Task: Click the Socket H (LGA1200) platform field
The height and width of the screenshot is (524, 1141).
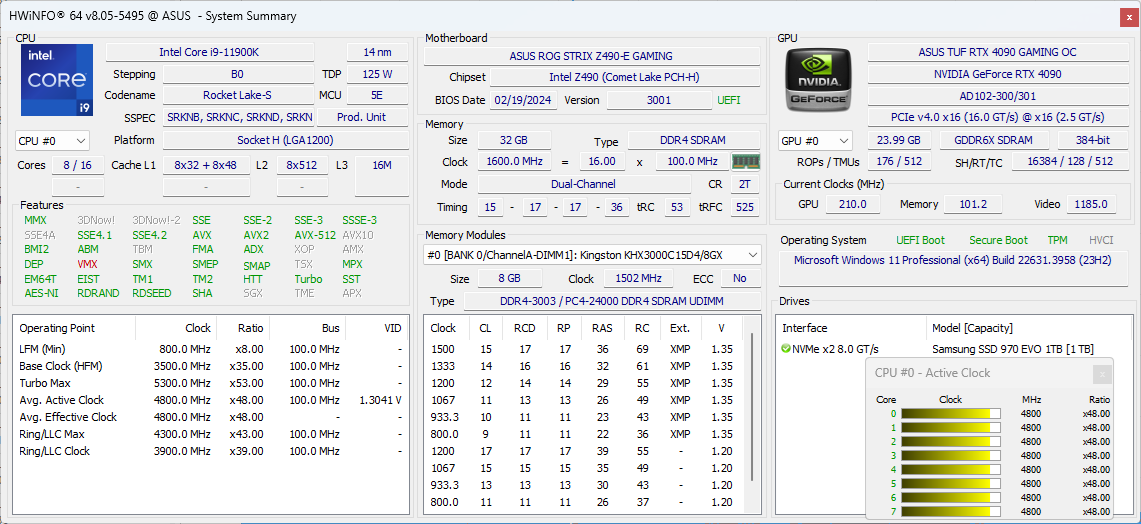Action: click(x=285, y=140)
